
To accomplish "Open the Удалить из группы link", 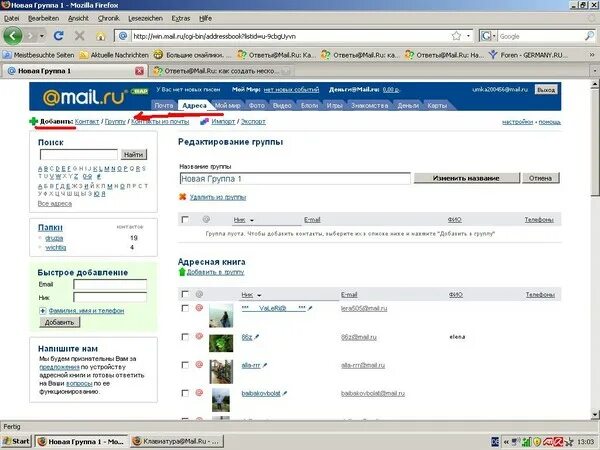I will pos(218,197).
